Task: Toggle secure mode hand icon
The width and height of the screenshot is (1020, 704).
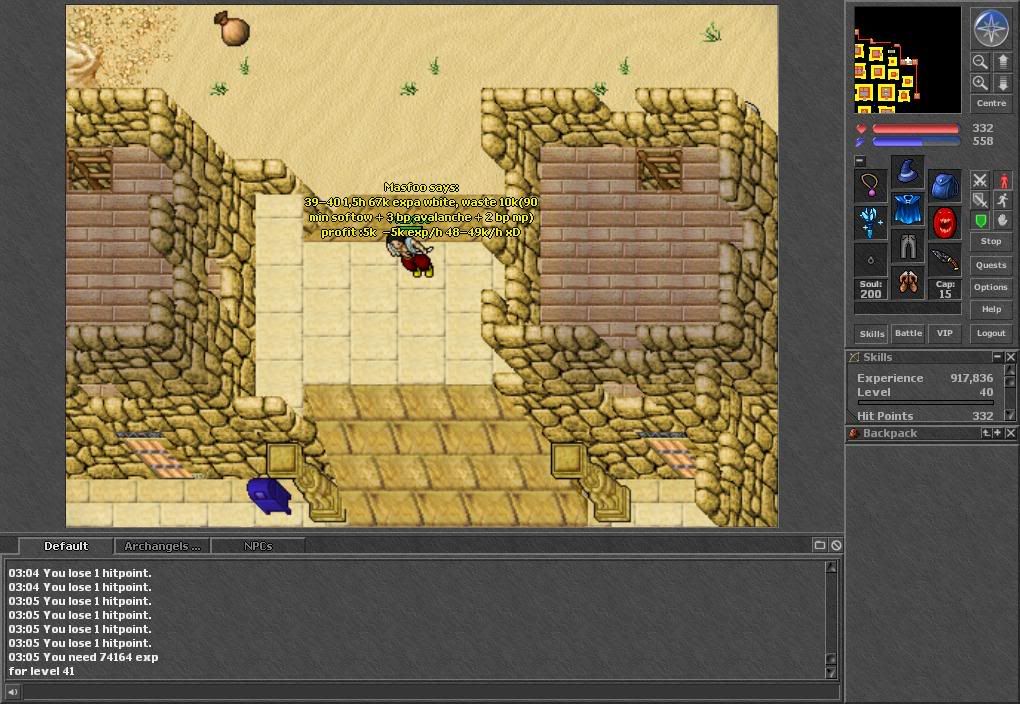Action: tap(1002, 221)
